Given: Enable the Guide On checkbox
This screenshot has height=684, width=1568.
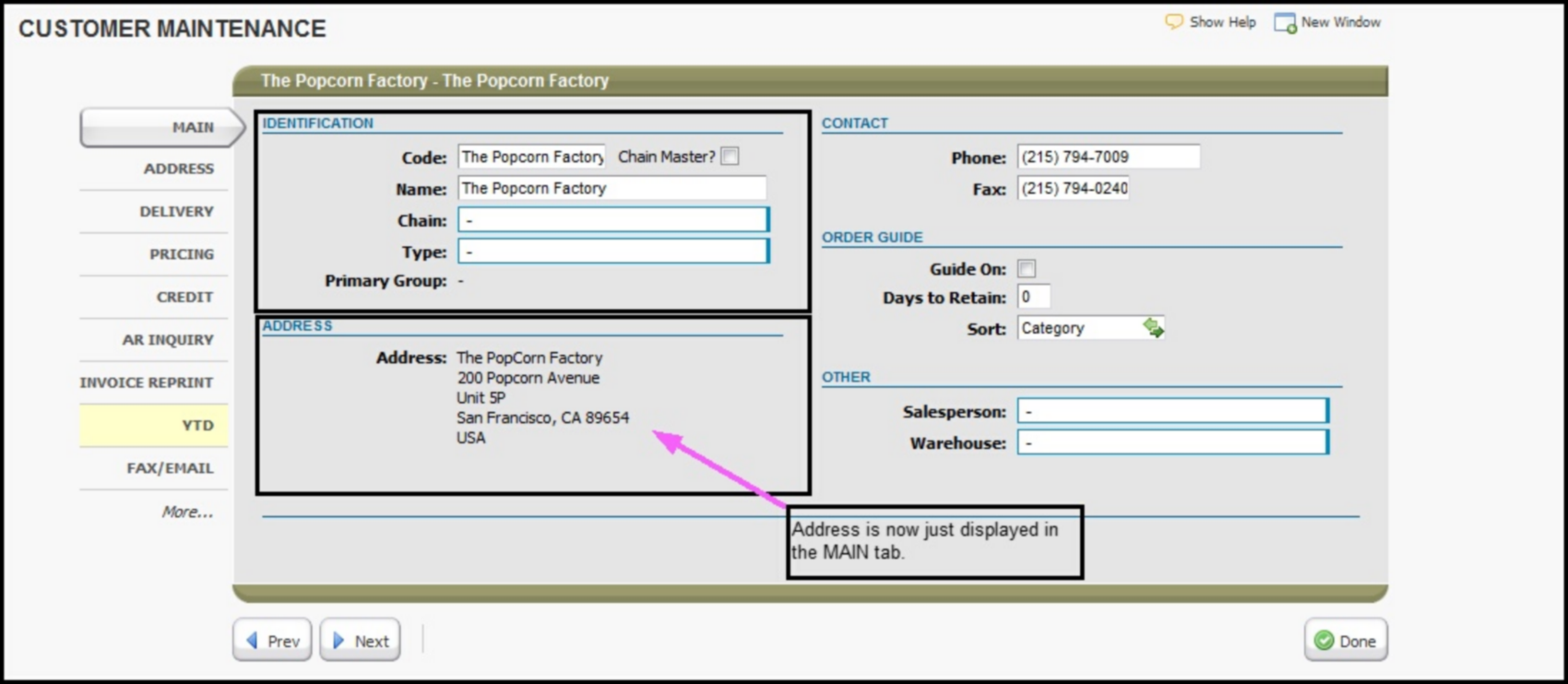Looking at the screenshot, I should 1027,268.
